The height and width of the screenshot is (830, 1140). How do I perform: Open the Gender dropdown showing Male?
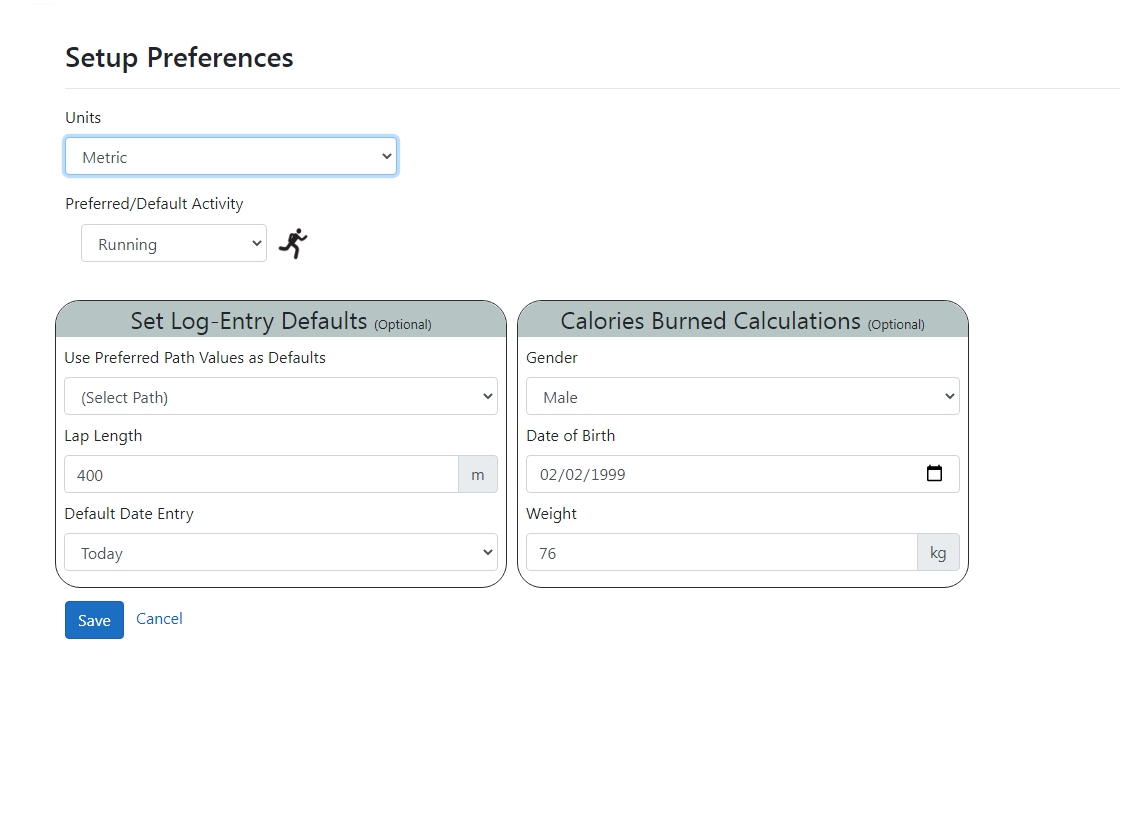(x=742, y=397)
